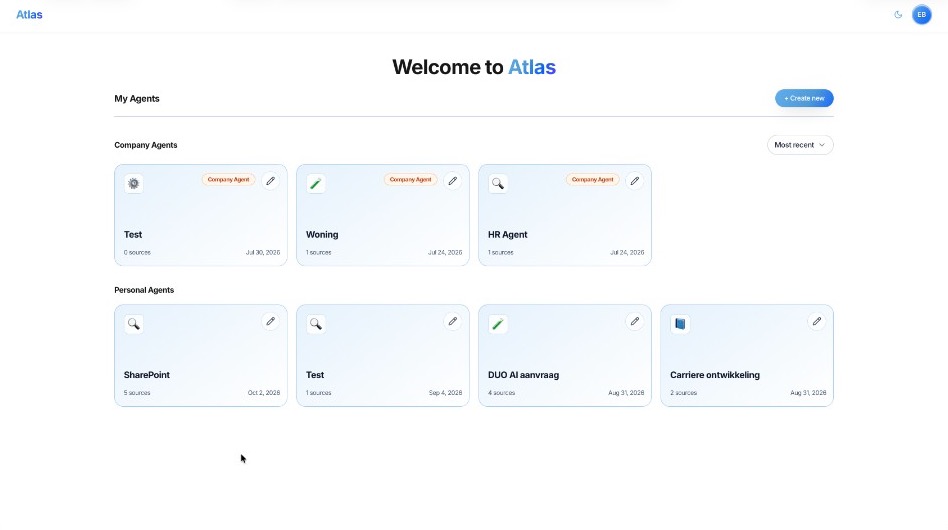Toggle dark mode with the moon icon
Image resolution: width=948 pixels, height=530 pixels.
[898, 15]
